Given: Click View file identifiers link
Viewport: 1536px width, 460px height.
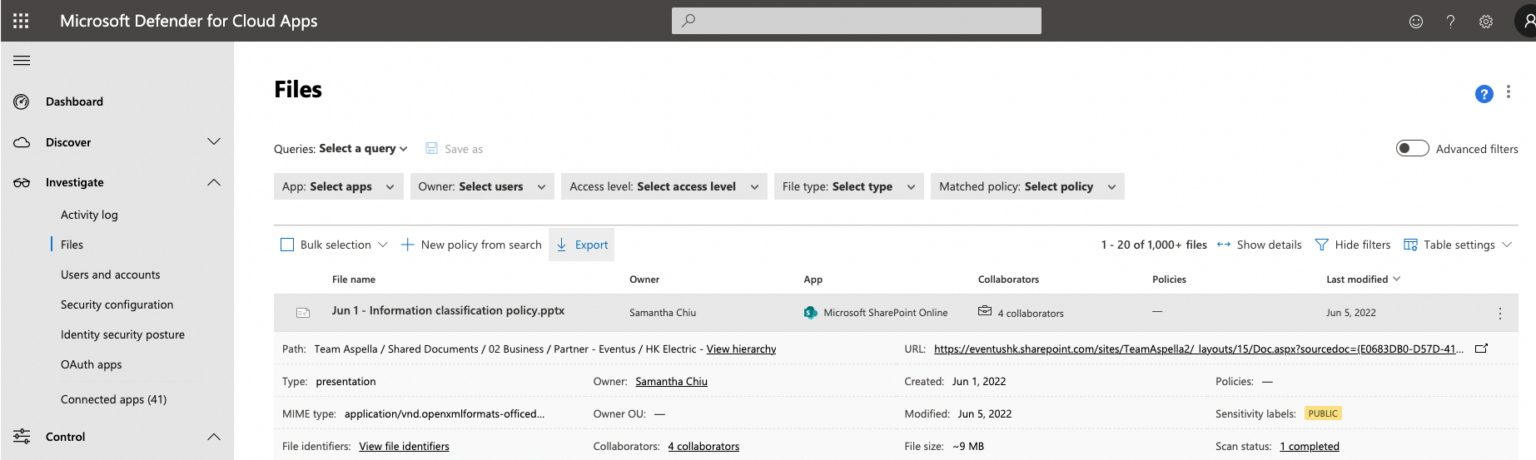Looking at the screenshot, I should (404, 447).
